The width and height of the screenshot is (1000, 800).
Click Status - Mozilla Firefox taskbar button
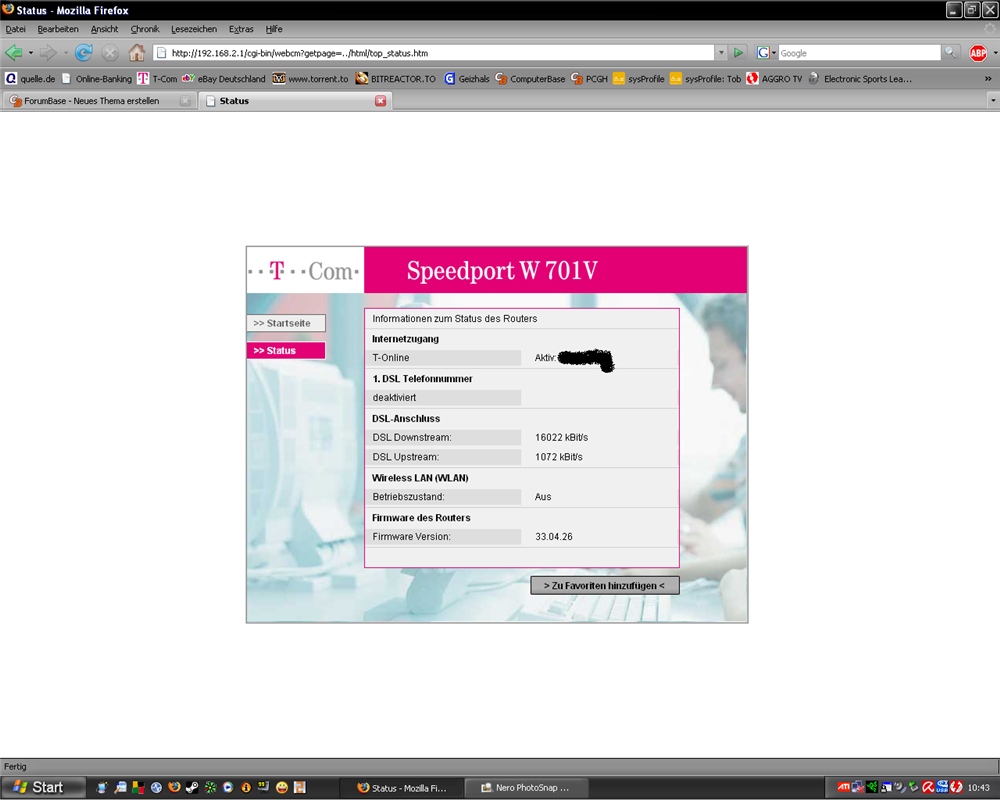[402, 788]
